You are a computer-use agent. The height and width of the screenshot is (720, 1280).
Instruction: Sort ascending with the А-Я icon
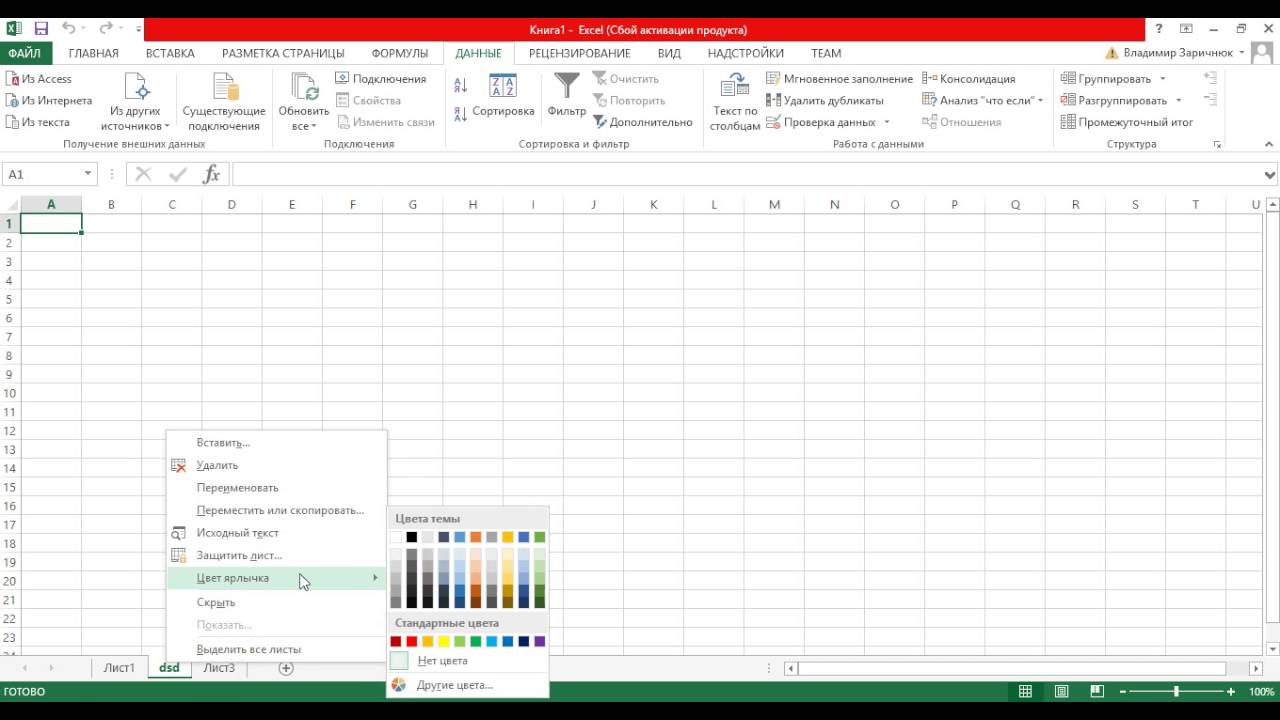(461, 85)
